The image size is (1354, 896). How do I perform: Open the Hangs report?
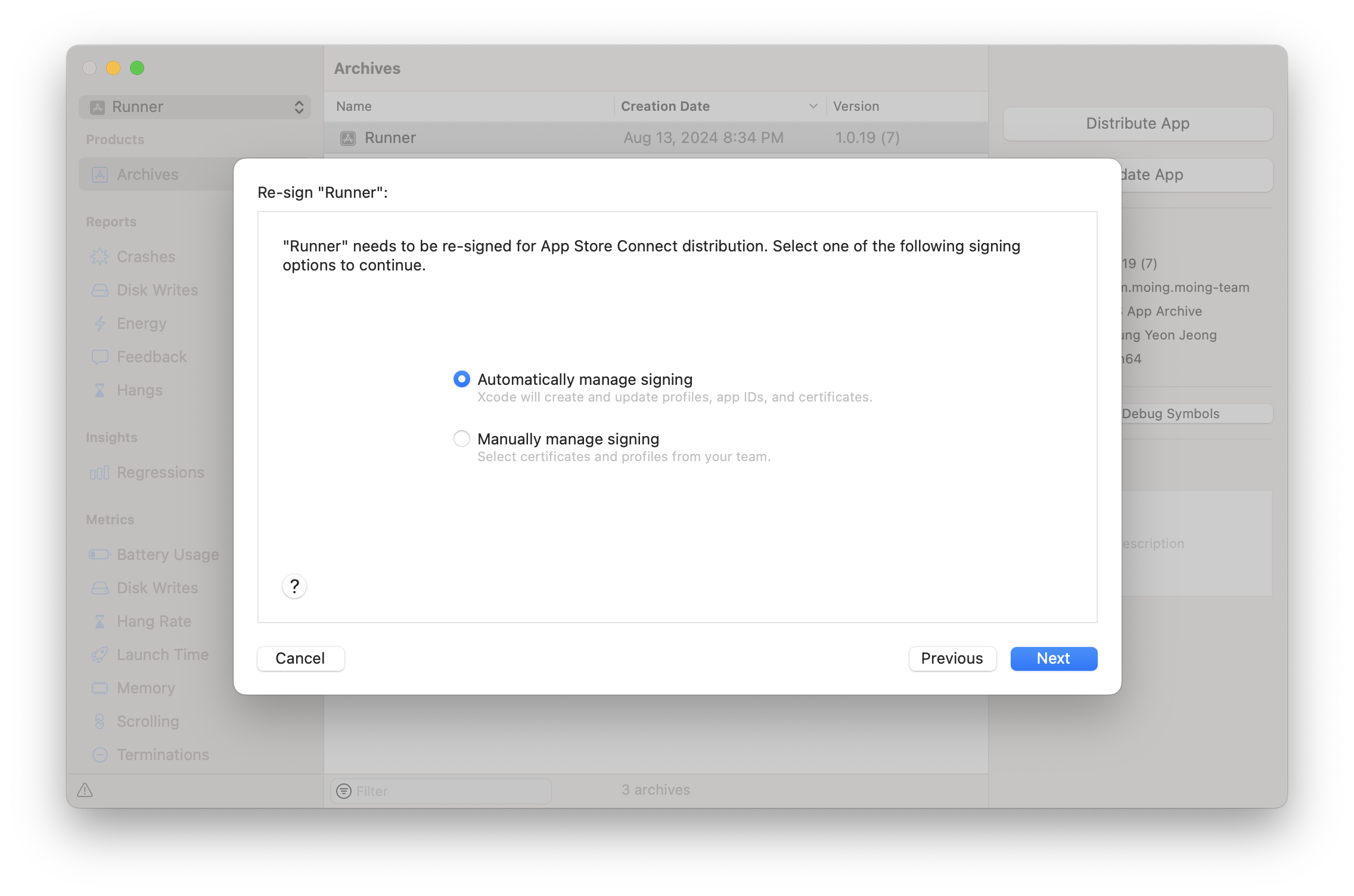pos(139,390)
